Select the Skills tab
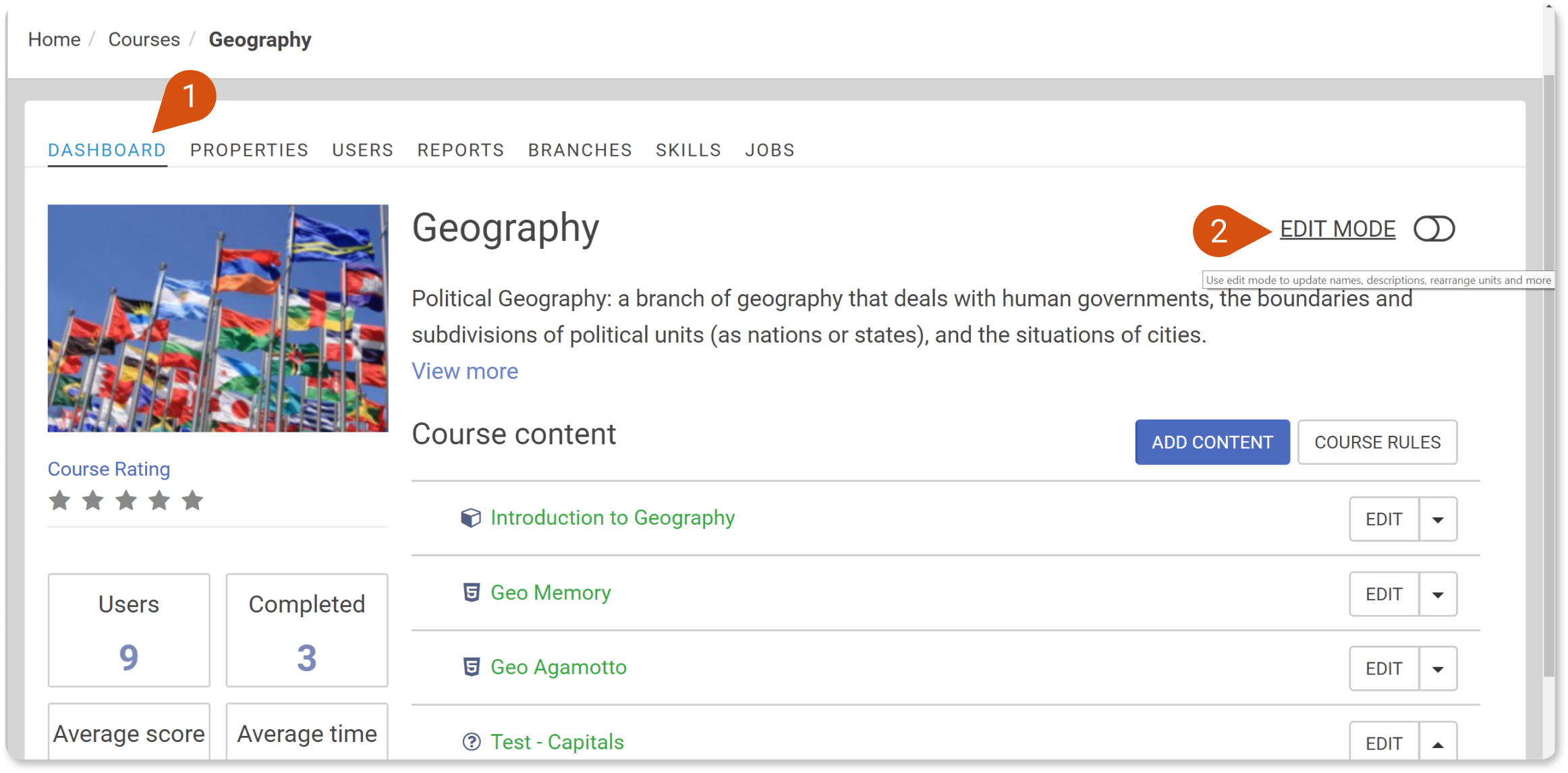Screen dimensions: 1568x773 click(x=689, y=150)
